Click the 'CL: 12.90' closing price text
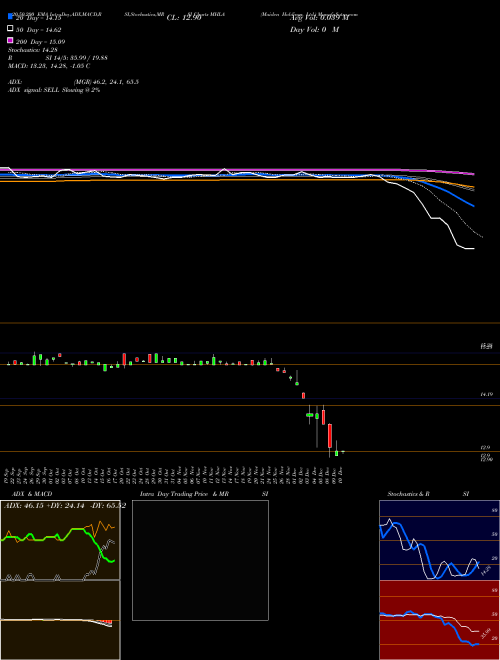Viewport: 500px width, 660px height. (x=184, y=18)
